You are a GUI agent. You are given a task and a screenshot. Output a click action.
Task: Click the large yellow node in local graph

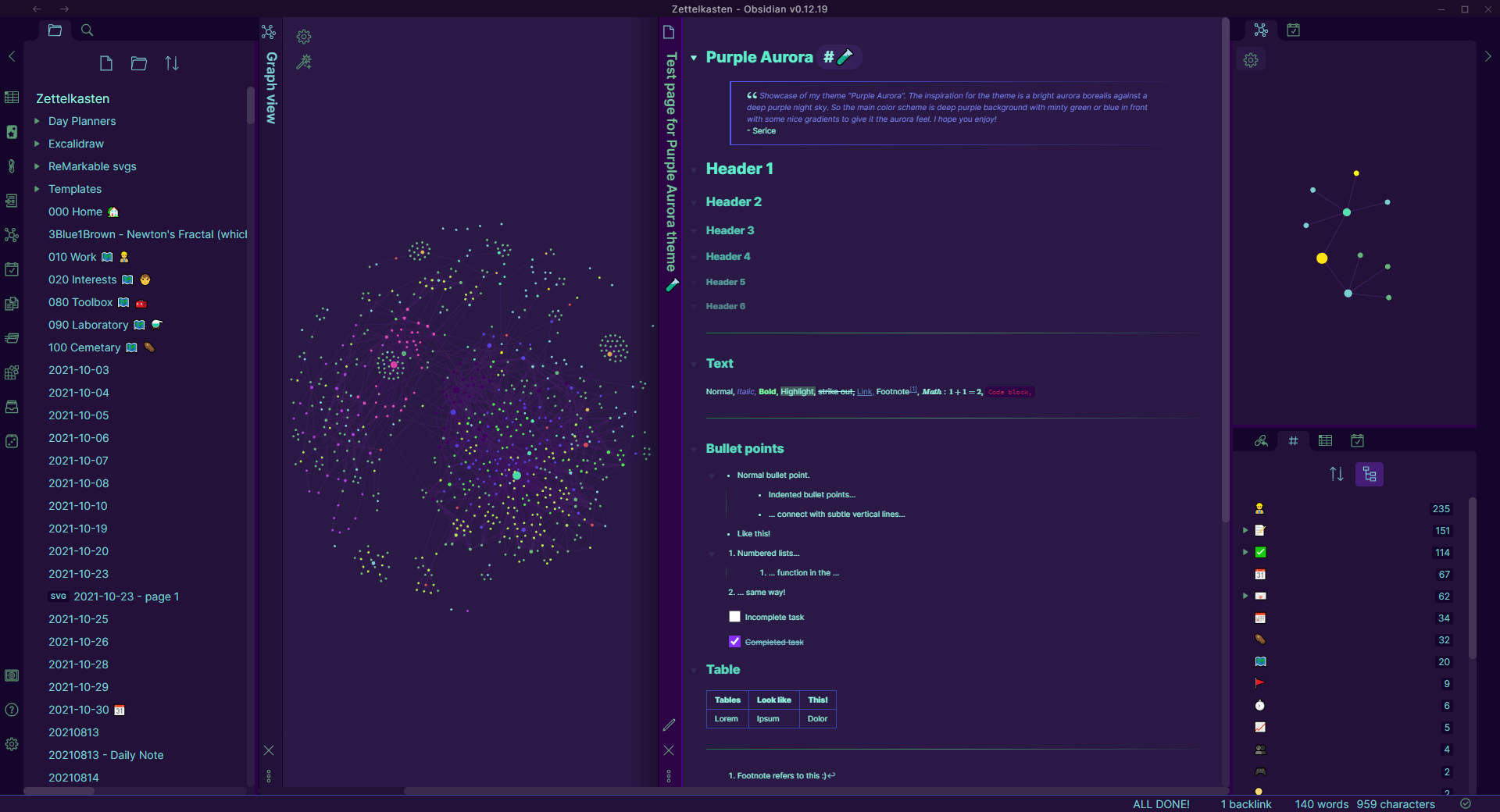coord(1322,258)
